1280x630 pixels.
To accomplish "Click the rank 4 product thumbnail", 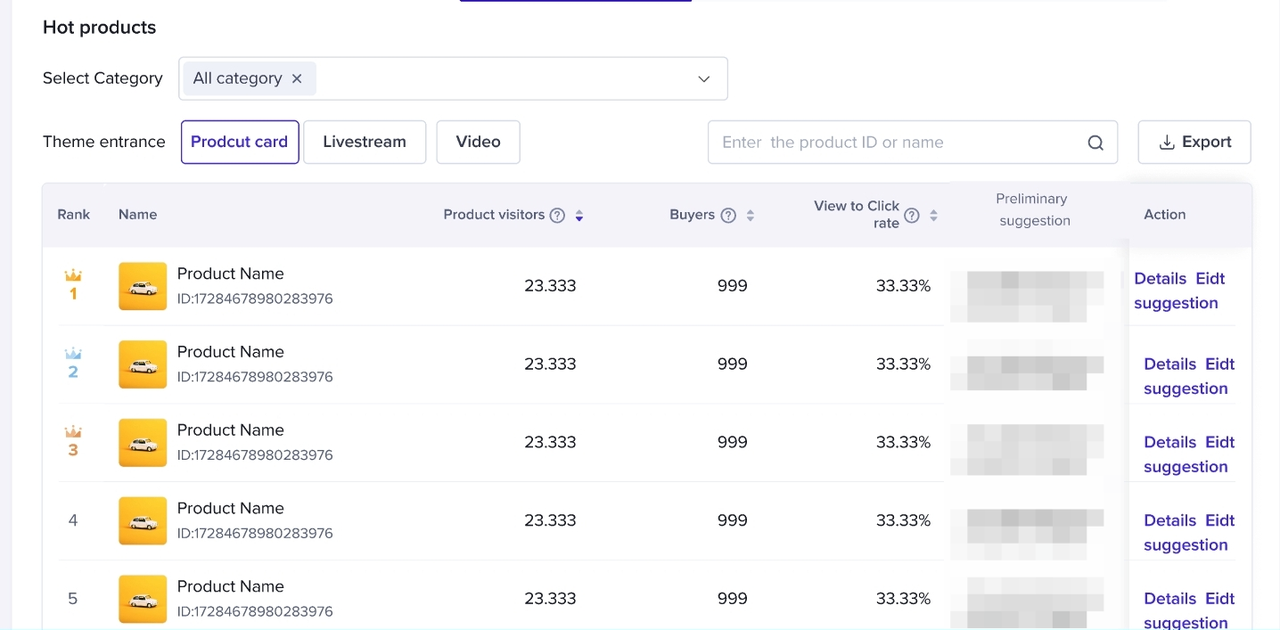I will click(x=143, y=520).
